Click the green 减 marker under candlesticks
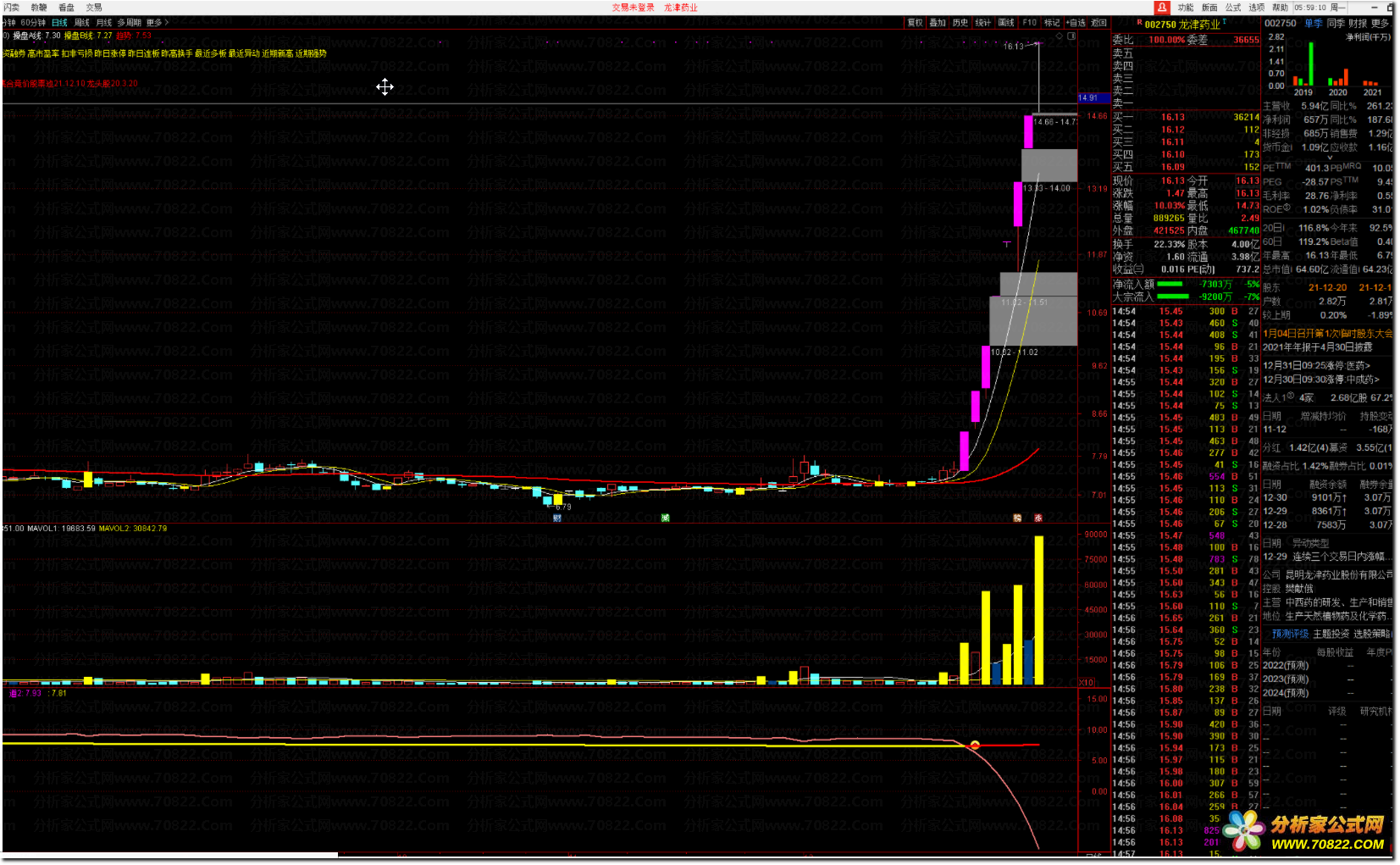Screen dimensions: 1400x865 pyautogui.click(x=665, y=517)
